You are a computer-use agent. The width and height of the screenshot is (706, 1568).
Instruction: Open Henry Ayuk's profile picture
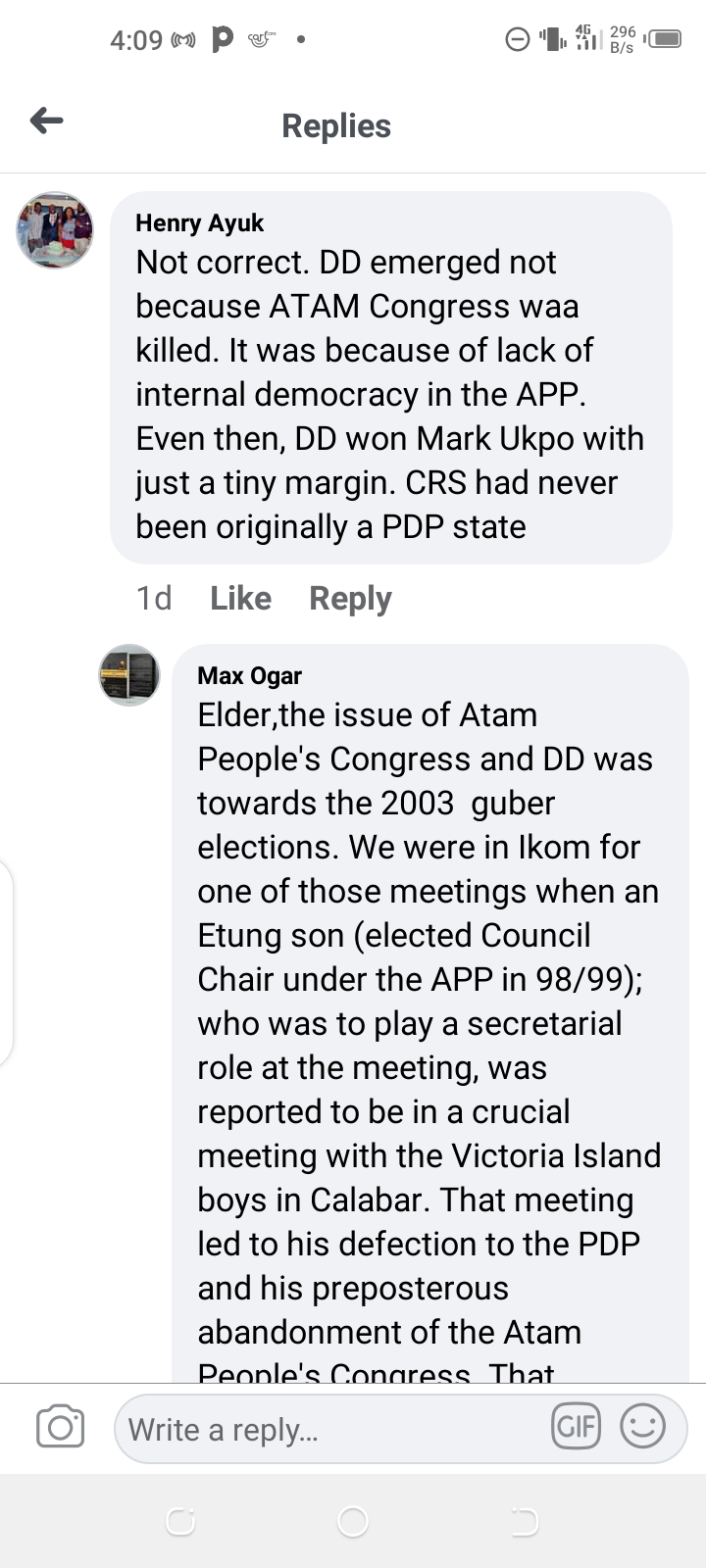(55, 230)
